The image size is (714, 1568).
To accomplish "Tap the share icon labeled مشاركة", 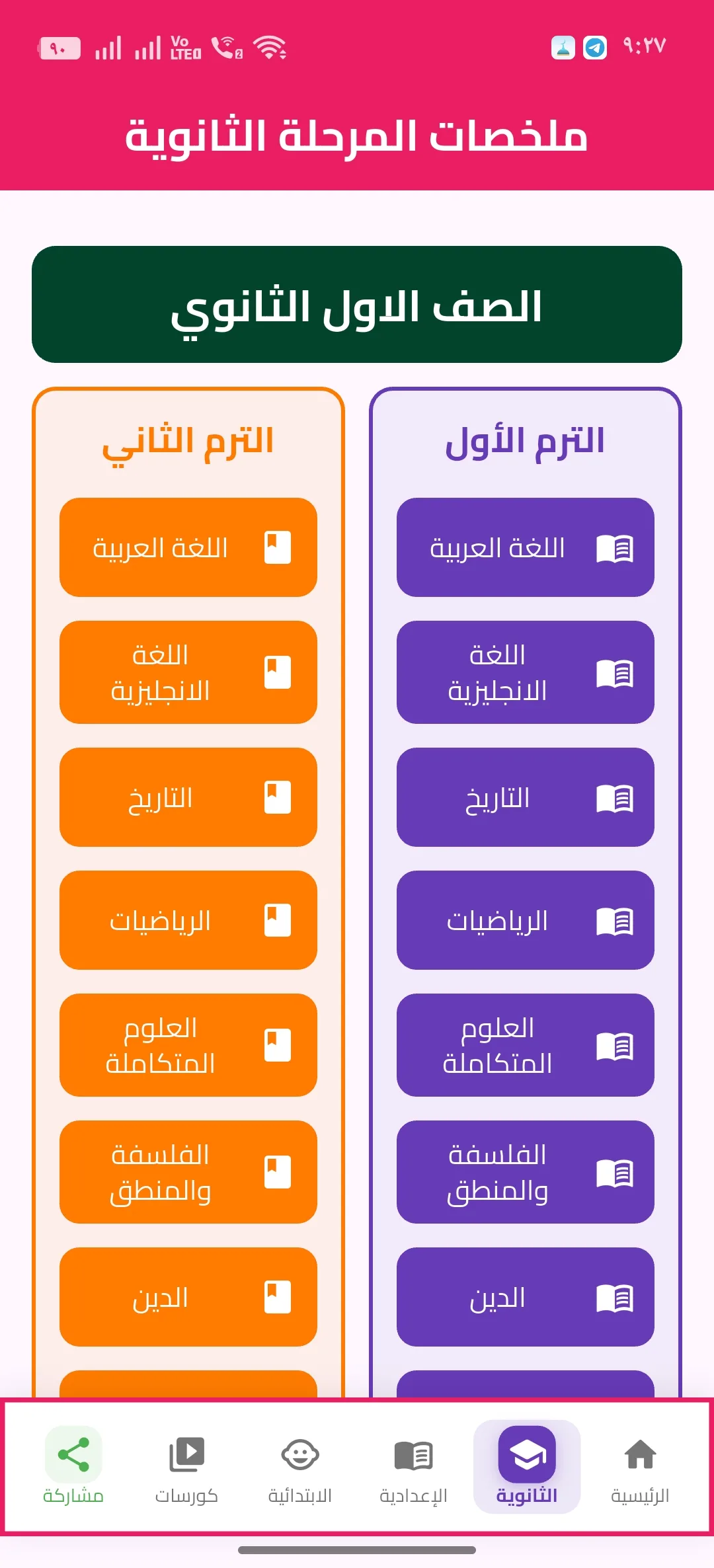I will (x=73, y=1454).
